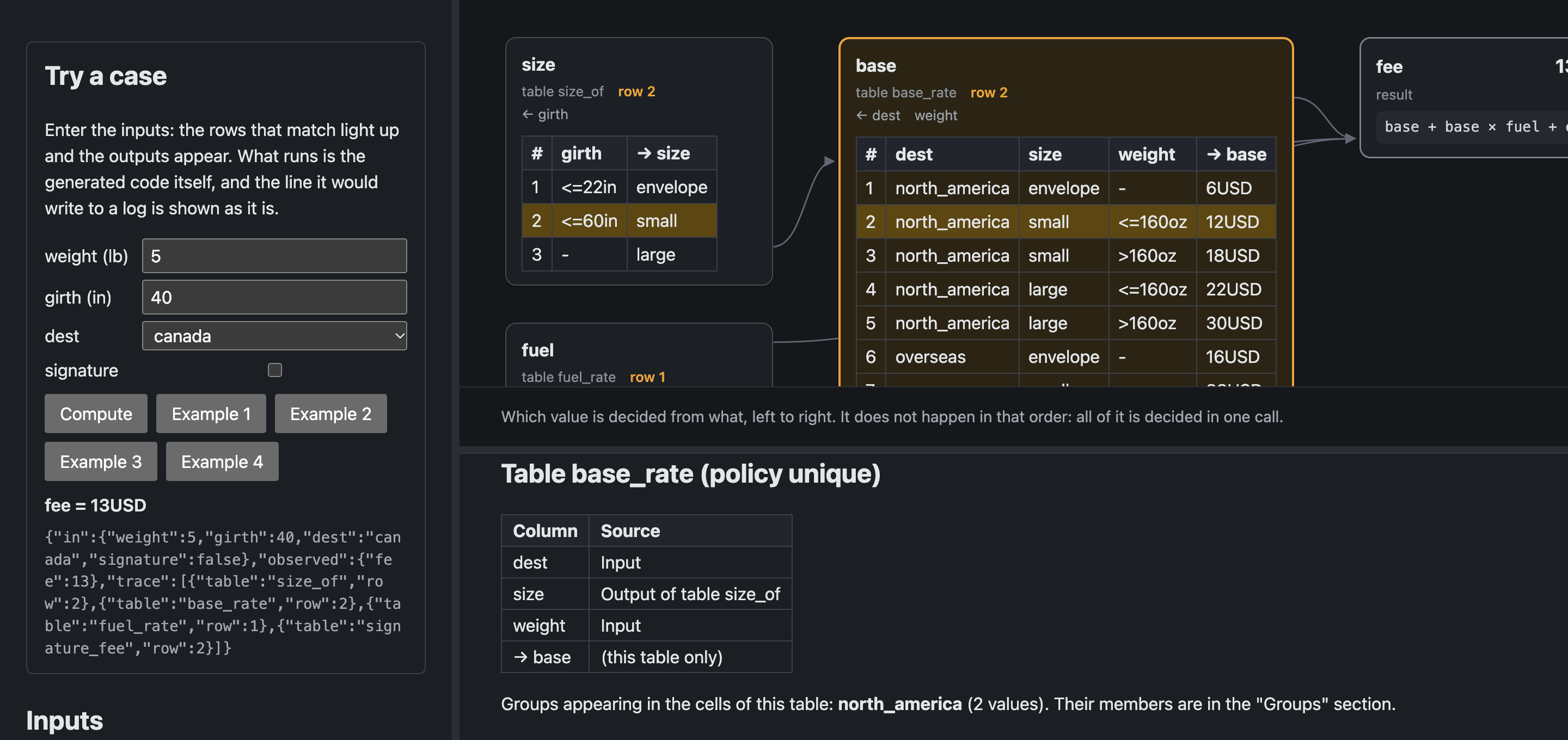
Task: Focus the girth (in) input field
Action: pyautogui.click(x=274, y=297)
